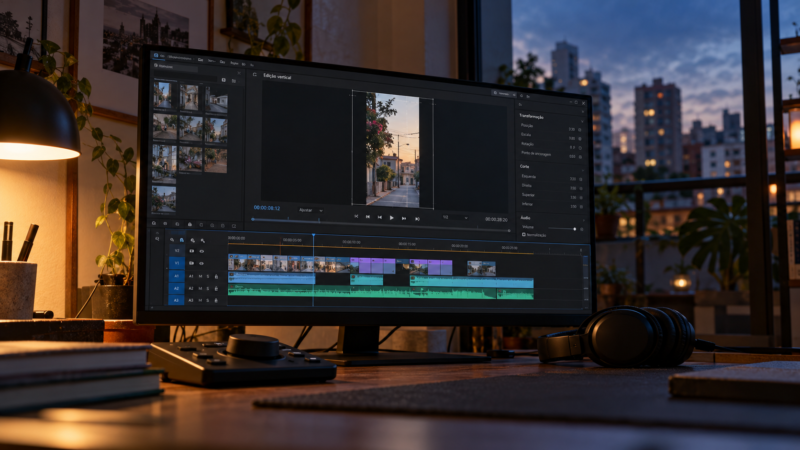This screenshot has height=450, width=800.
Task: Click the first icon in bin bottom toolbar
Action: tap(154, 223)
